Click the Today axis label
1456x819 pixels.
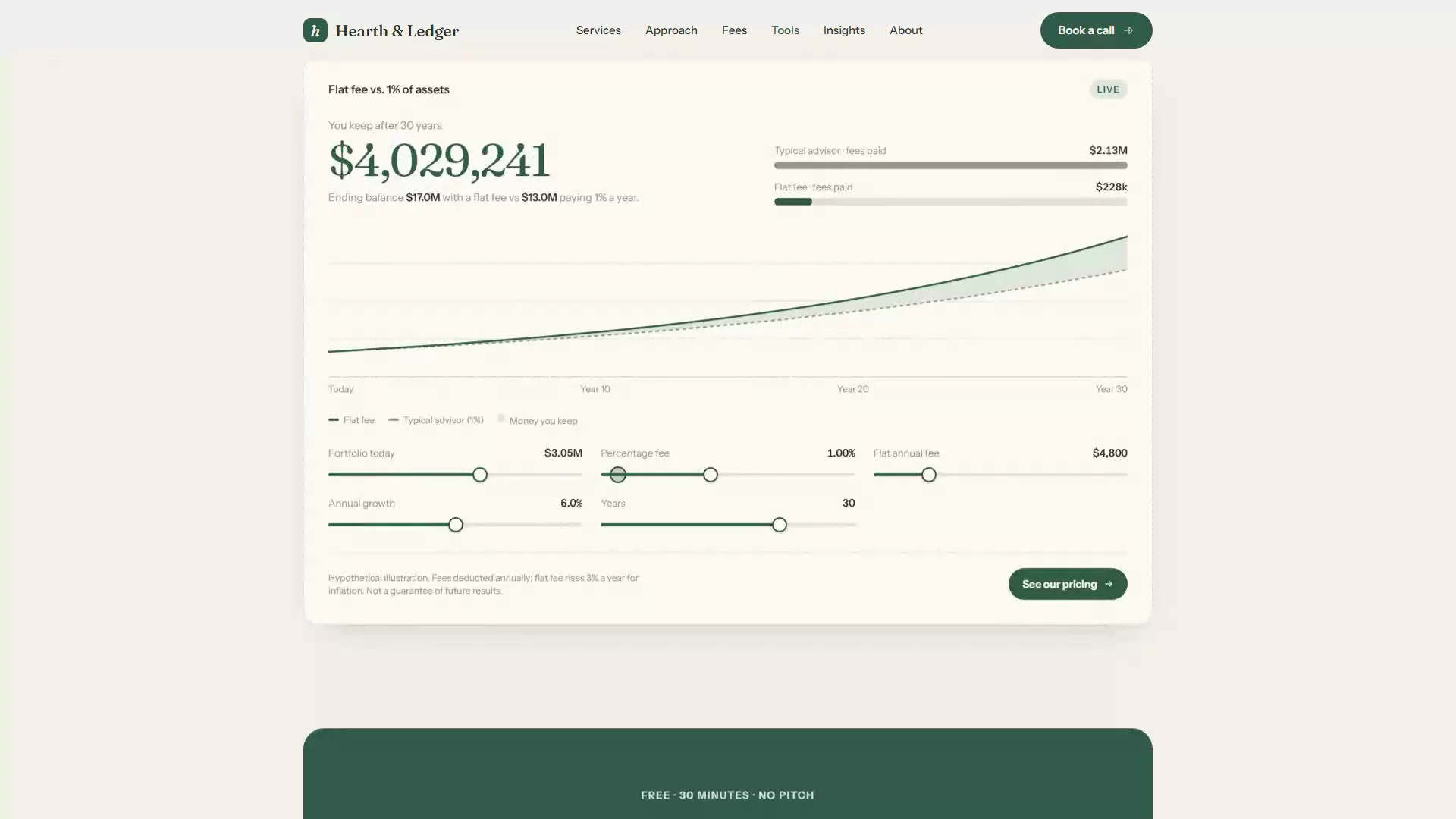(340, 389)
